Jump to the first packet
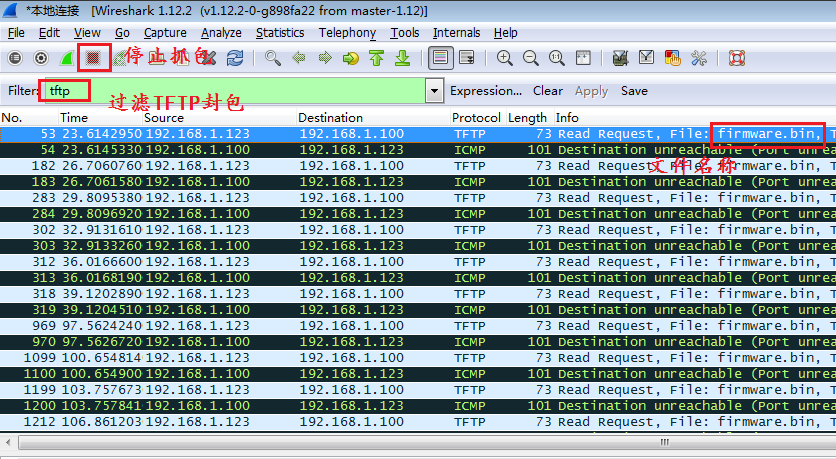The image size is (836, 459). tap(376, 58)
